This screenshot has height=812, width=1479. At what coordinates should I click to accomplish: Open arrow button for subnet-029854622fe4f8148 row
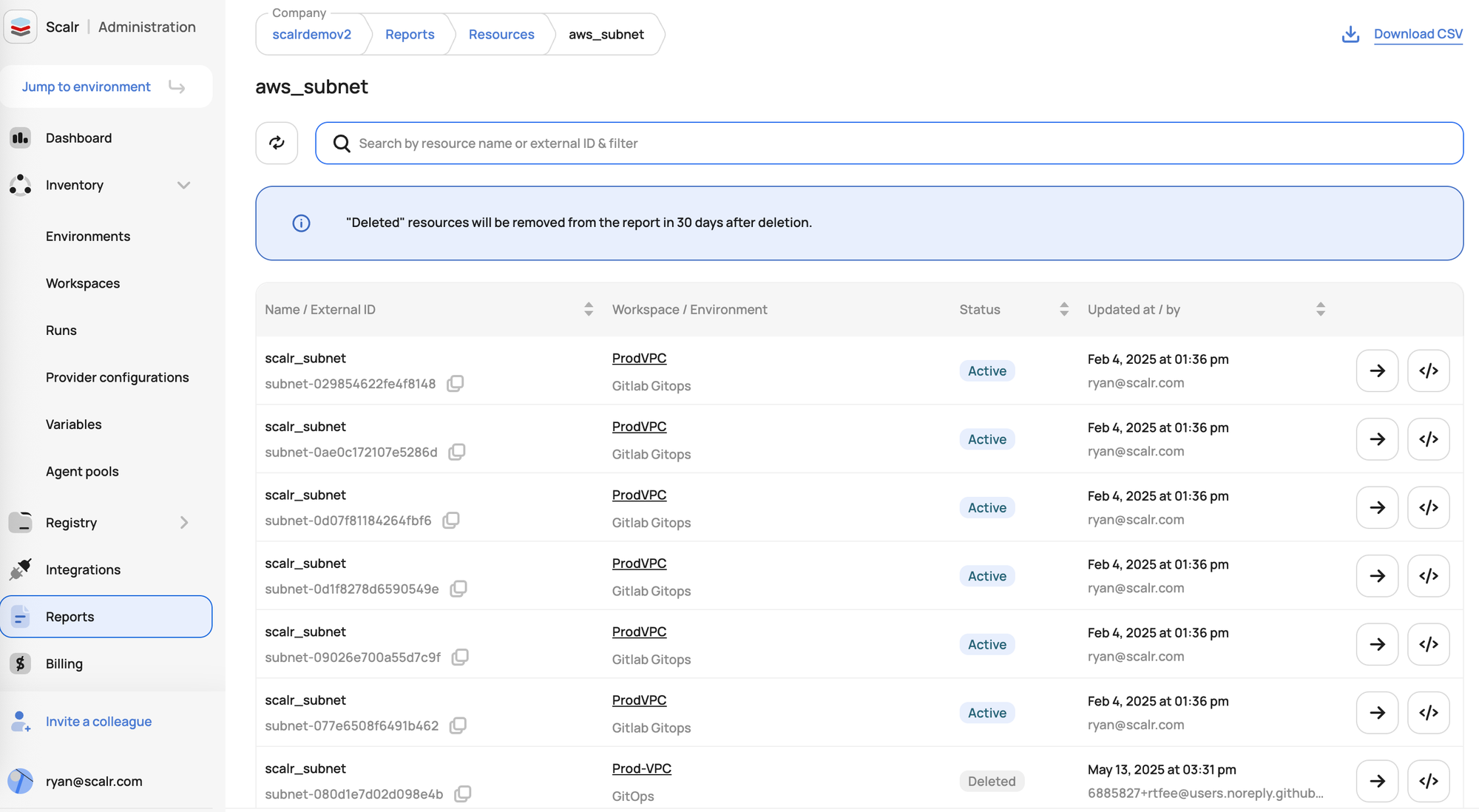click(1377, 371)
